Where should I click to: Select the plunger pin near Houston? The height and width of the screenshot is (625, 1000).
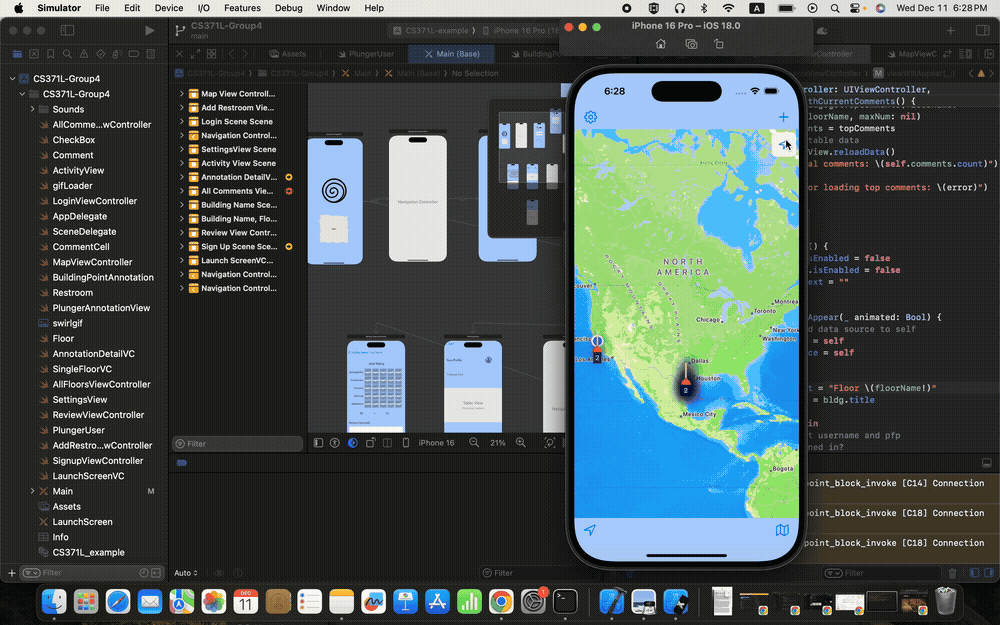tap(686, 381)
